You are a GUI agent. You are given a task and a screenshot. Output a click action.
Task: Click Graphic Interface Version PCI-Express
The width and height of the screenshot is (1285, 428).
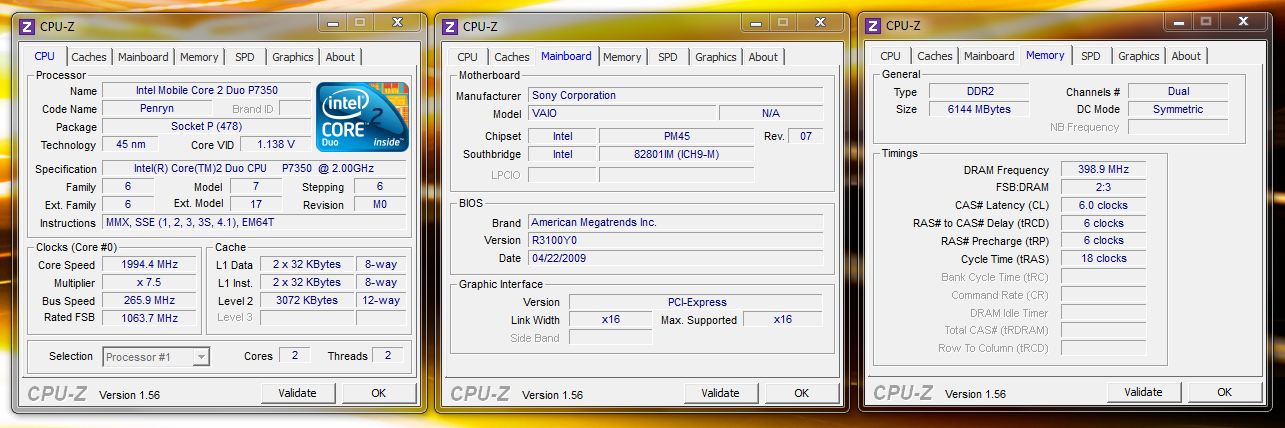pos(696,302)
